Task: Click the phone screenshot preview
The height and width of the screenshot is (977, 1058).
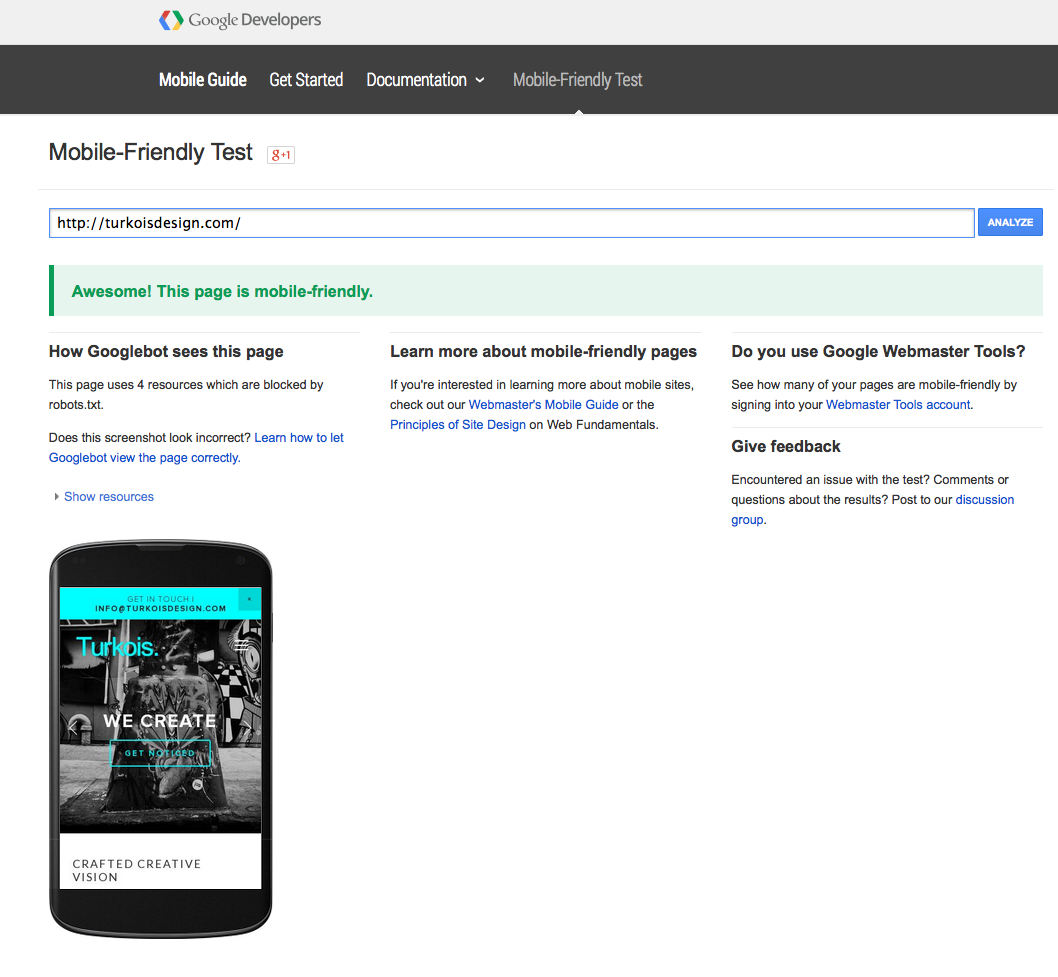Action: click(161, 737)
